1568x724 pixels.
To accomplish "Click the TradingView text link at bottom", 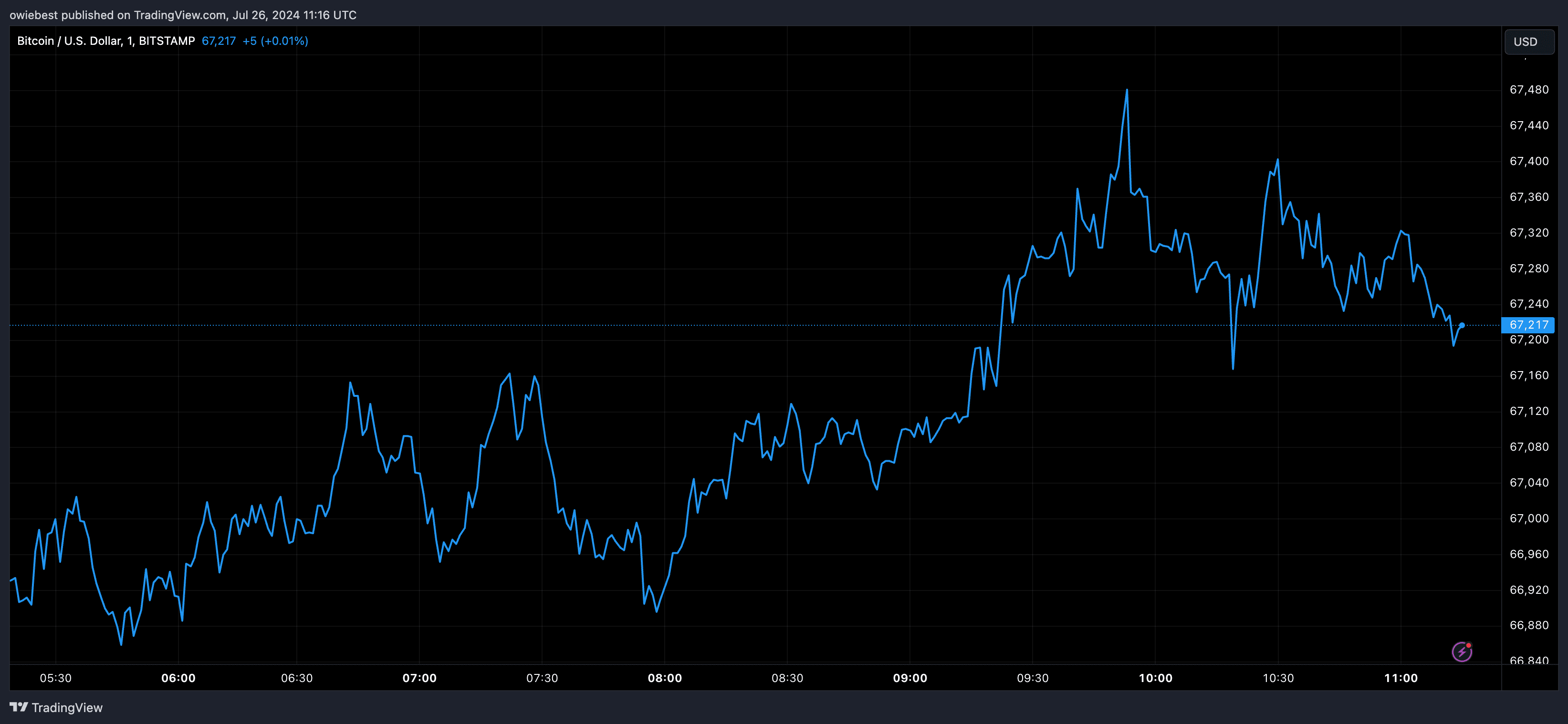I will point(67,708).
